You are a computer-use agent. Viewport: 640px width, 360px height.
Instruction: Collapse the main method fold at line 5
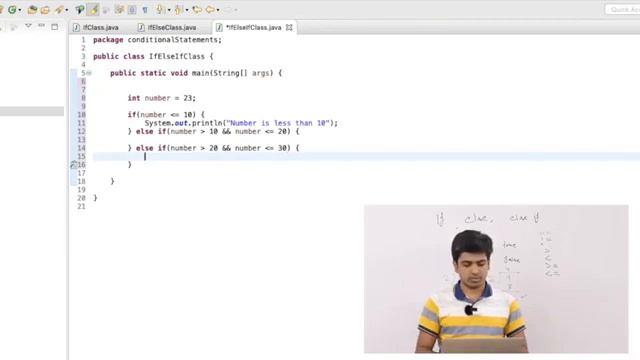(x=89, y=73)
